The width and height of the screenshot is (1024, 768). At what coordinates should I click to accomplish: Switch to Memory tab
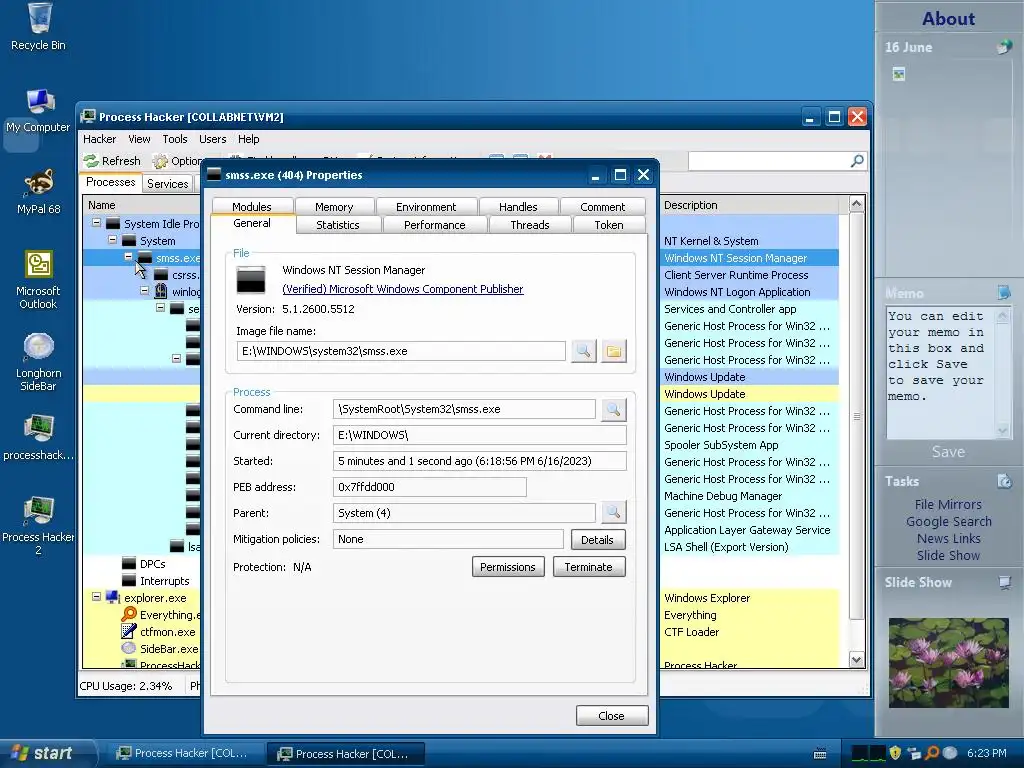(334, 206)
